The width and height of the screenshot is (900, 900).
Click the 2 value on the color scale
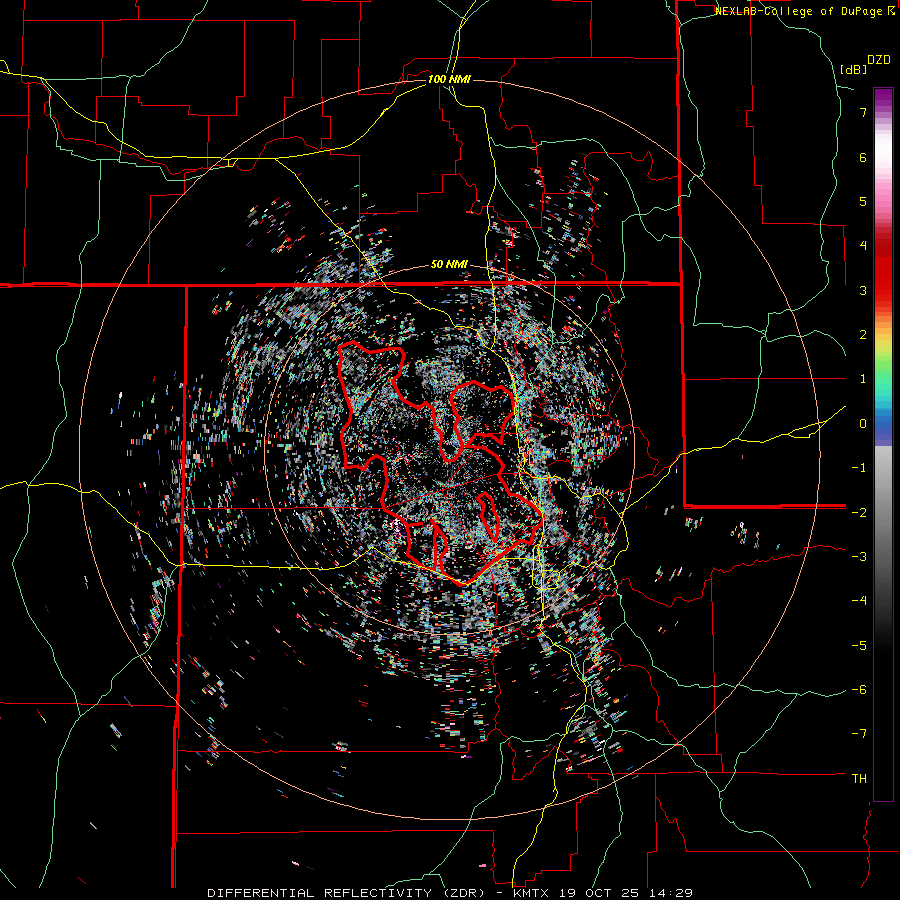point(863,335)
